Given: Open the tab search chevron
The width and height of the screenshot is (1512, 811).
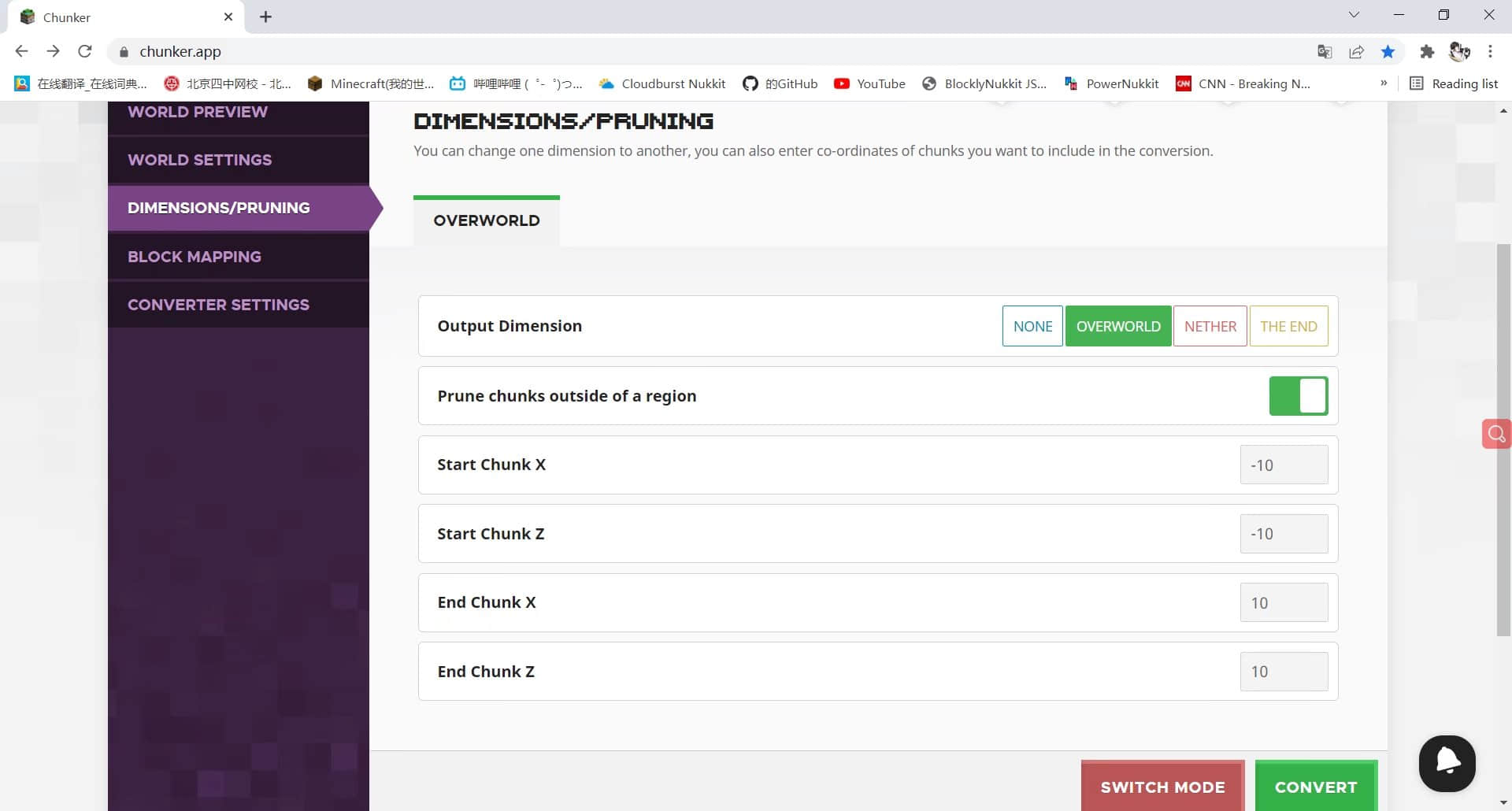Looking at the screenshot, I should (x=1354, y=15).
